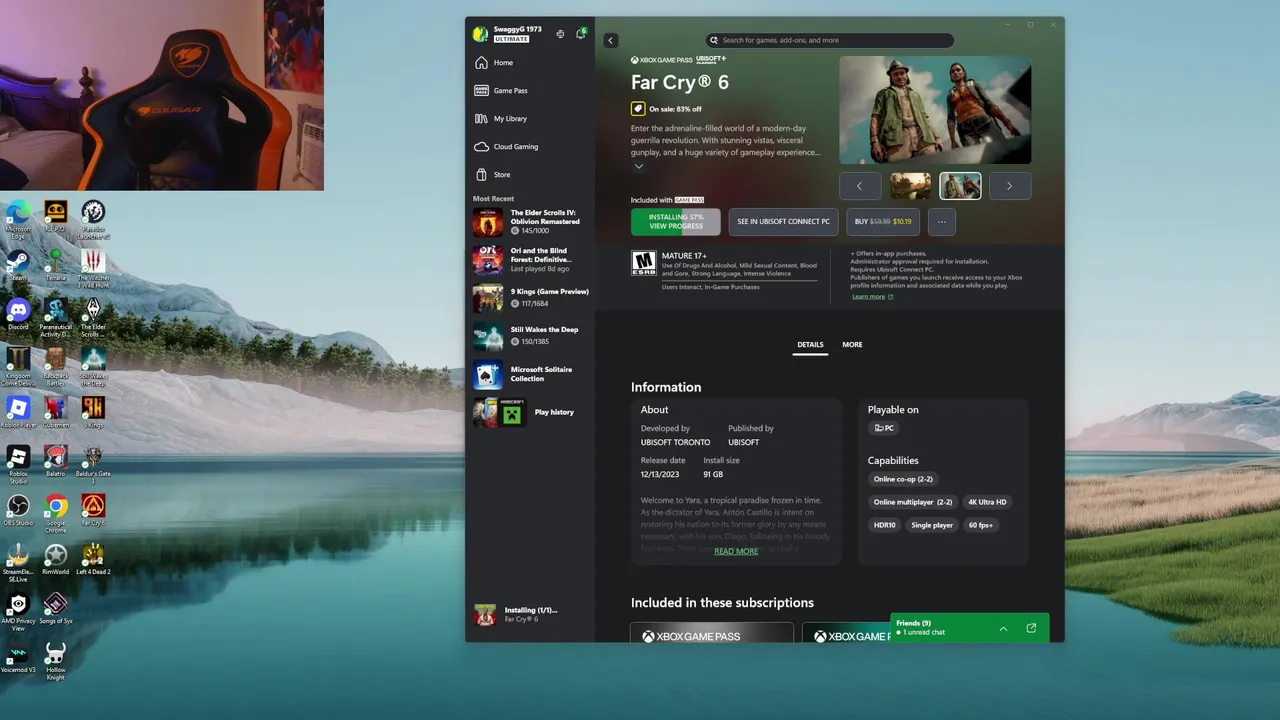Expand the Friends (9) chat panel
Viewport: 1280px width, 720px height.
tap(1003, 628)
